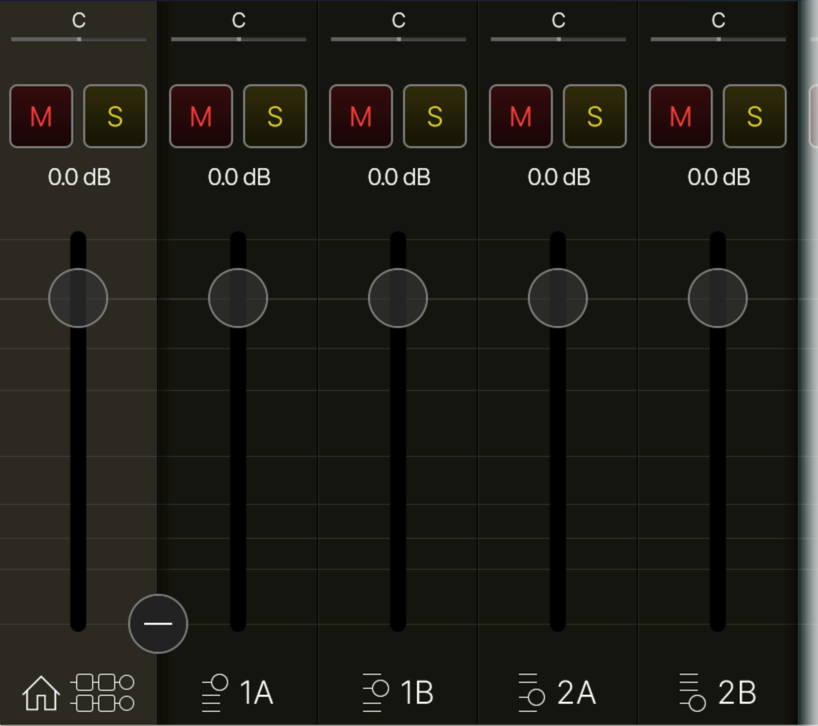Click the fader knob on channel 2B

[717, 297]
